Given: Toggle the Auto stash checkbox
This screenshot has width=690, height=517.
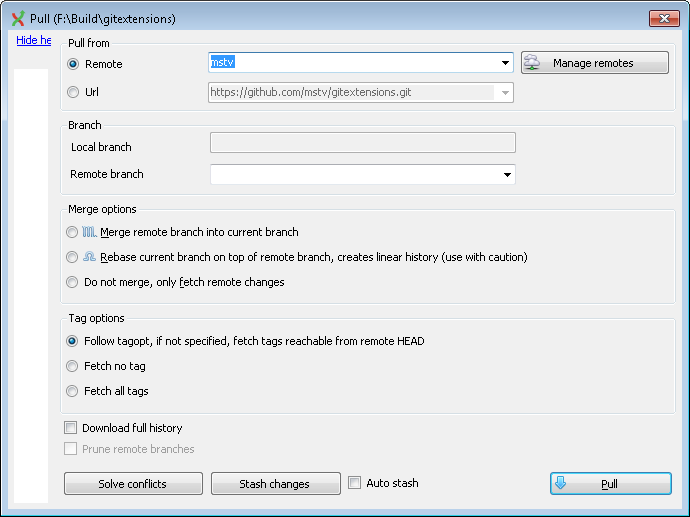Looking at the screenshot, I should click(x=354, y=483).
